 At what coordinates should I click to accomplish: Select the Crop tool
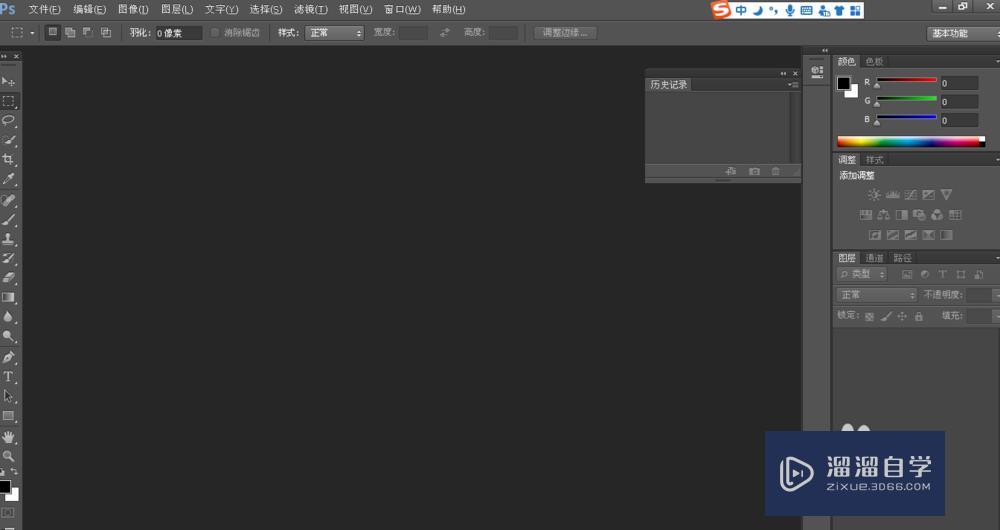[x=8, y=159]
